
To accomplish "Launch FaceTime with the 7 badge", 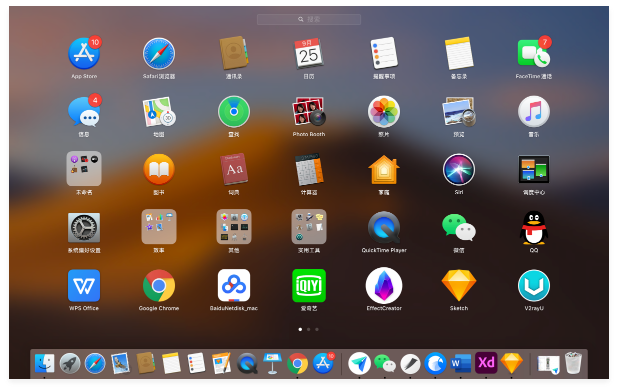I will click(x=534, y=53).
